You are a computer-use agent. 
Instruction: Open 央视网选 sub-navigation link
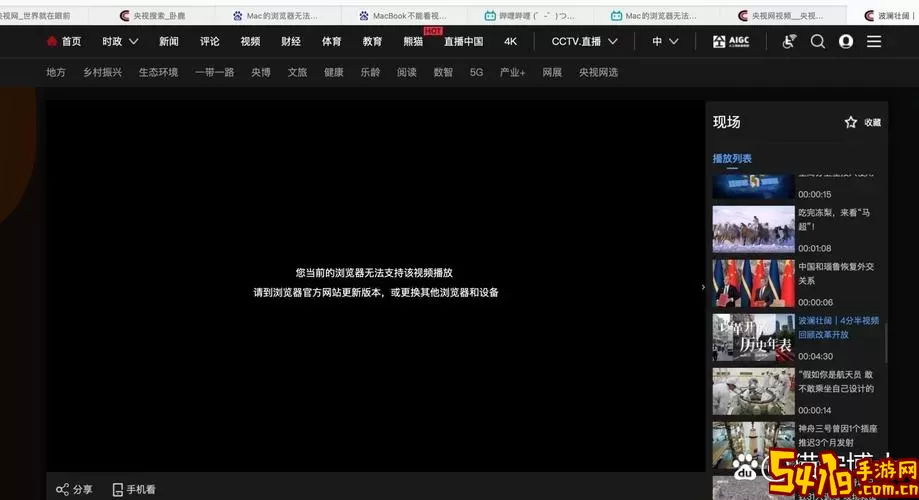(598, 73)
